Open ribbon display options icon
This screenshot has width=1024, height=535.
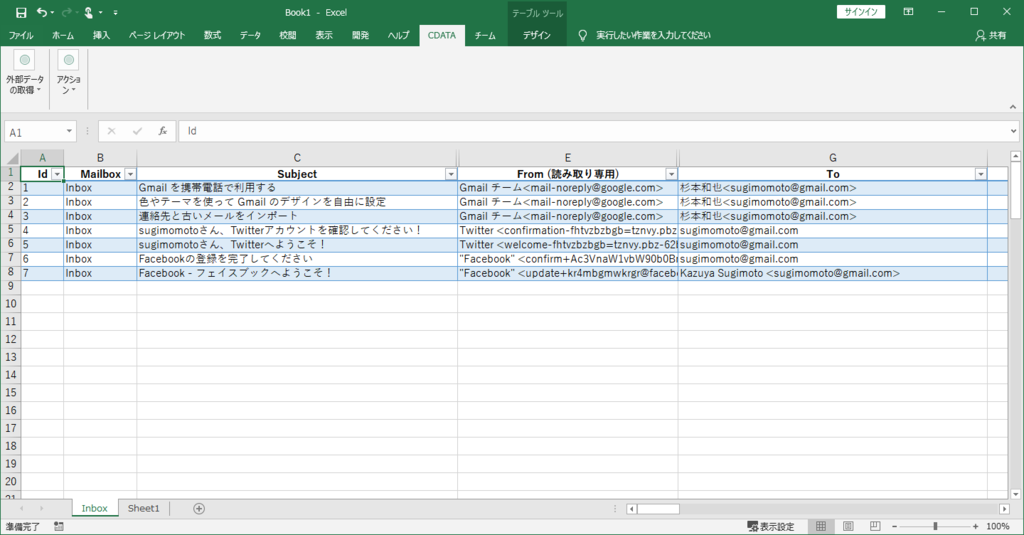click(x=908, y=12)
